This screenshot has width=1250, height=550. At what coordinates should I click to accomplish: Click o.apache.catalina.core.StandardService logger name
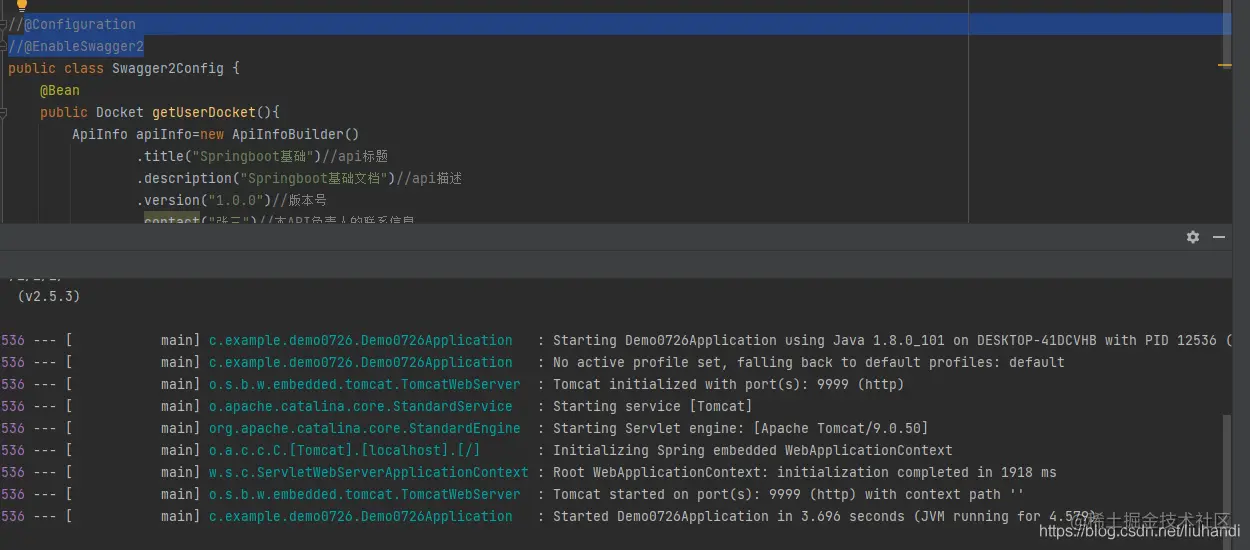coord(360,406)
